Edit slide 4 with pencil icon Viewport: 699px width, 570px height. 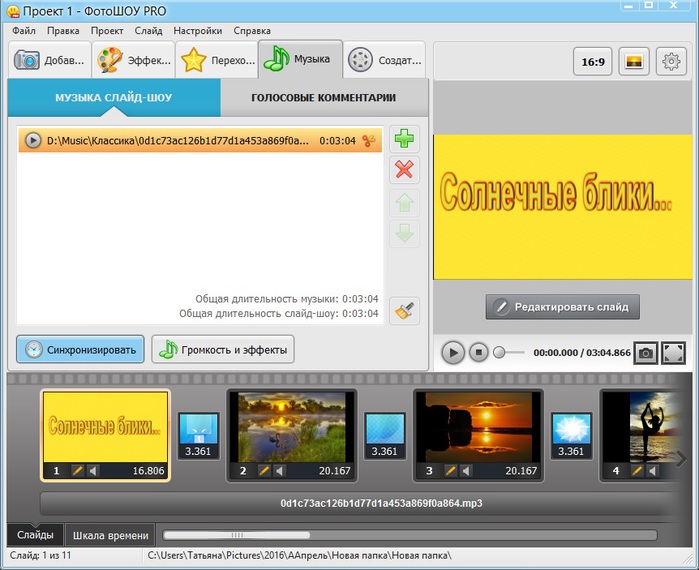637,471
